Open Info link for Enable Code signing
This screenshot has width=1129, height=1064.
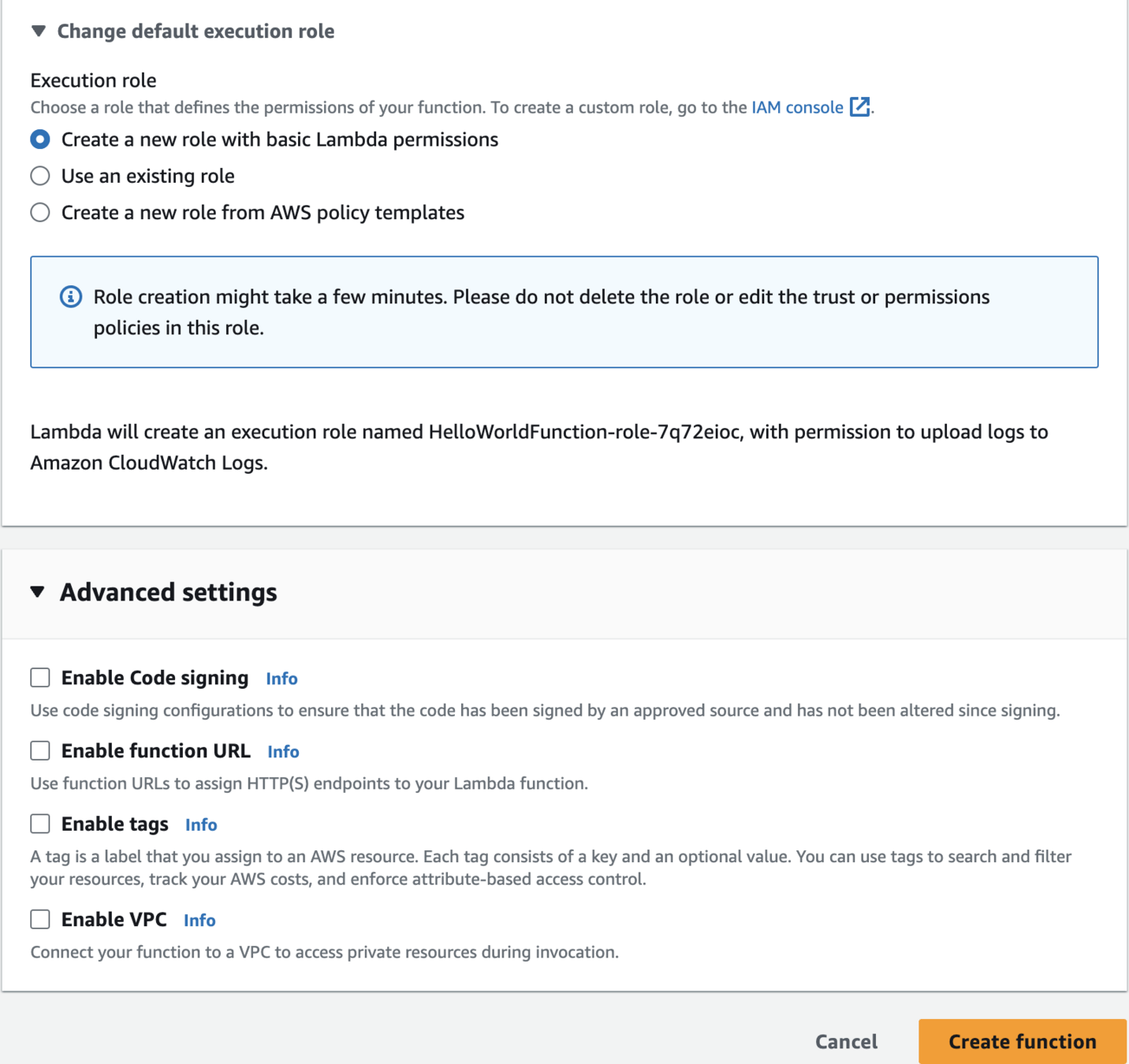(x=281, y=679)
